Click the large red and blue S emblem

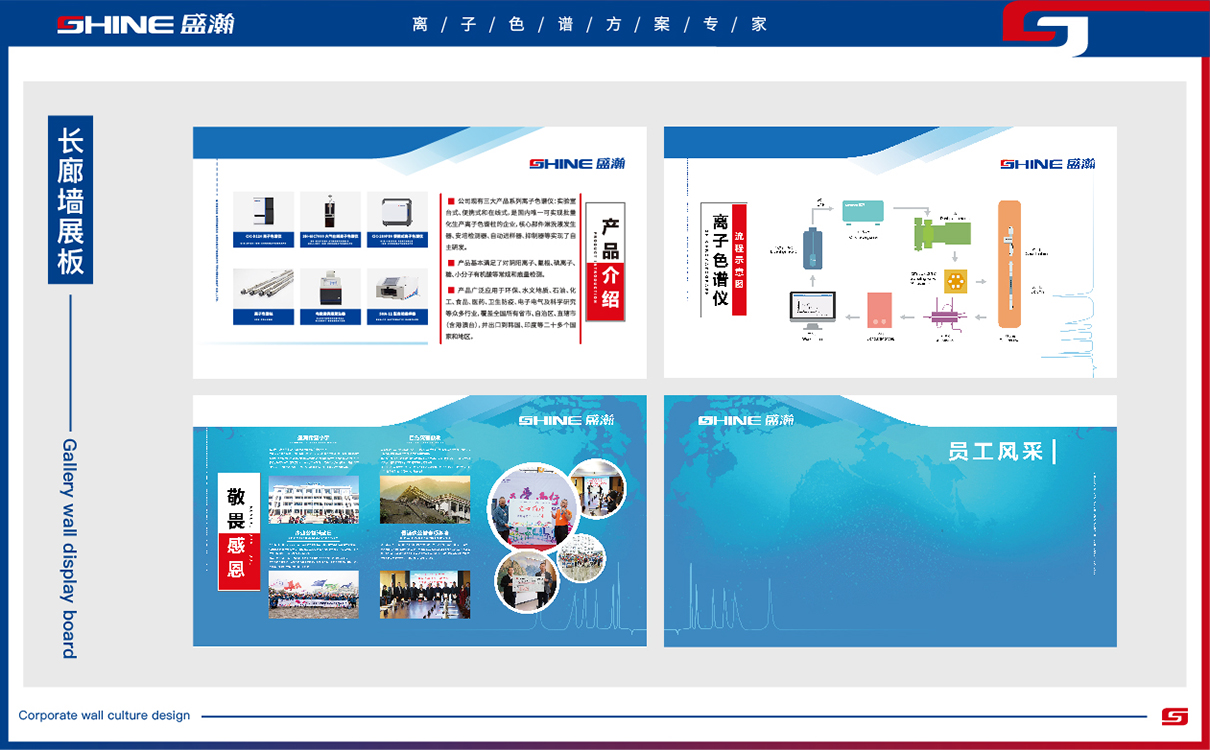coord(1046,28)
